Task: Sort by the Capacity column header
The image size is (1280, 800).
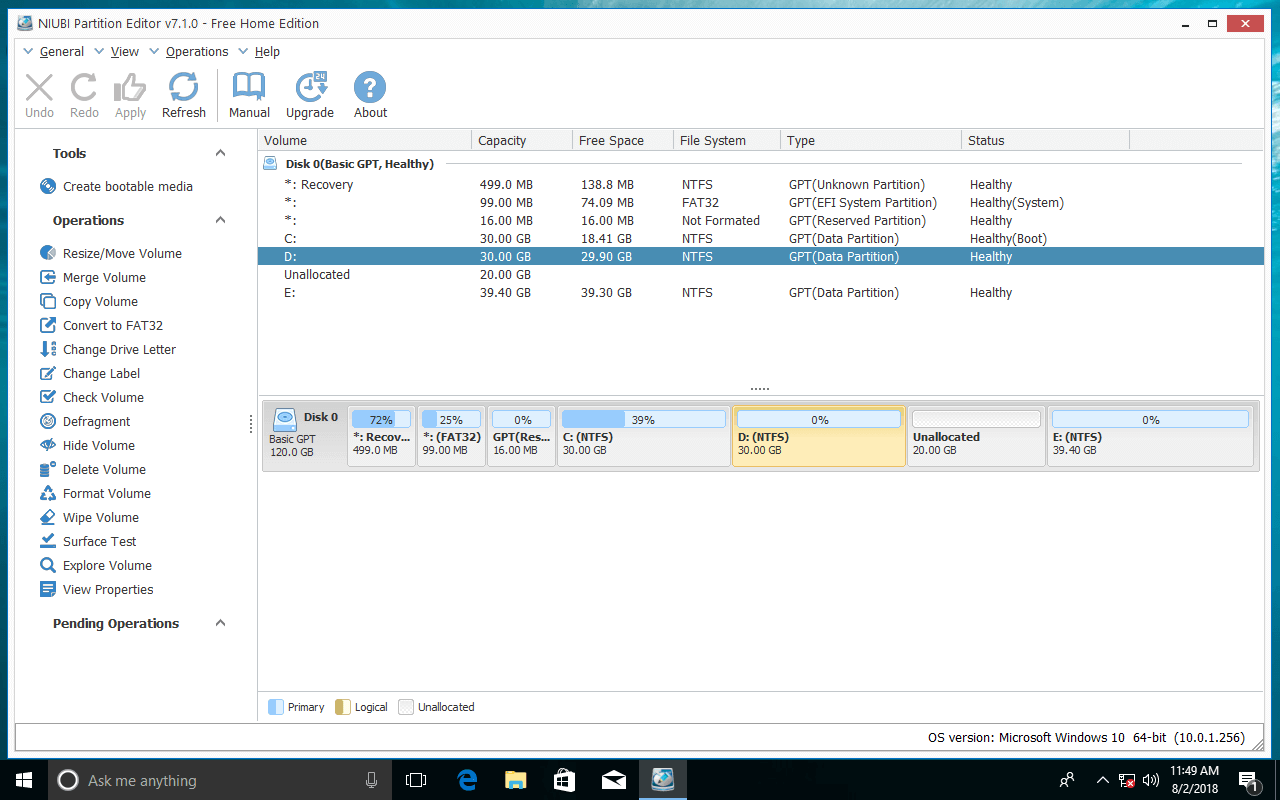Action: (x=522, y=140)
